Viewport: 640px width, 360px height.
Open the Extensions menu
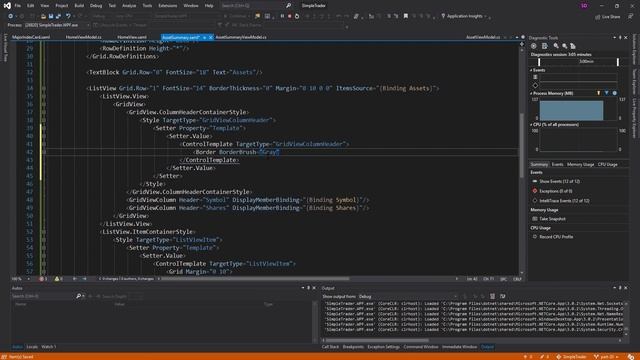coord(168,6)
